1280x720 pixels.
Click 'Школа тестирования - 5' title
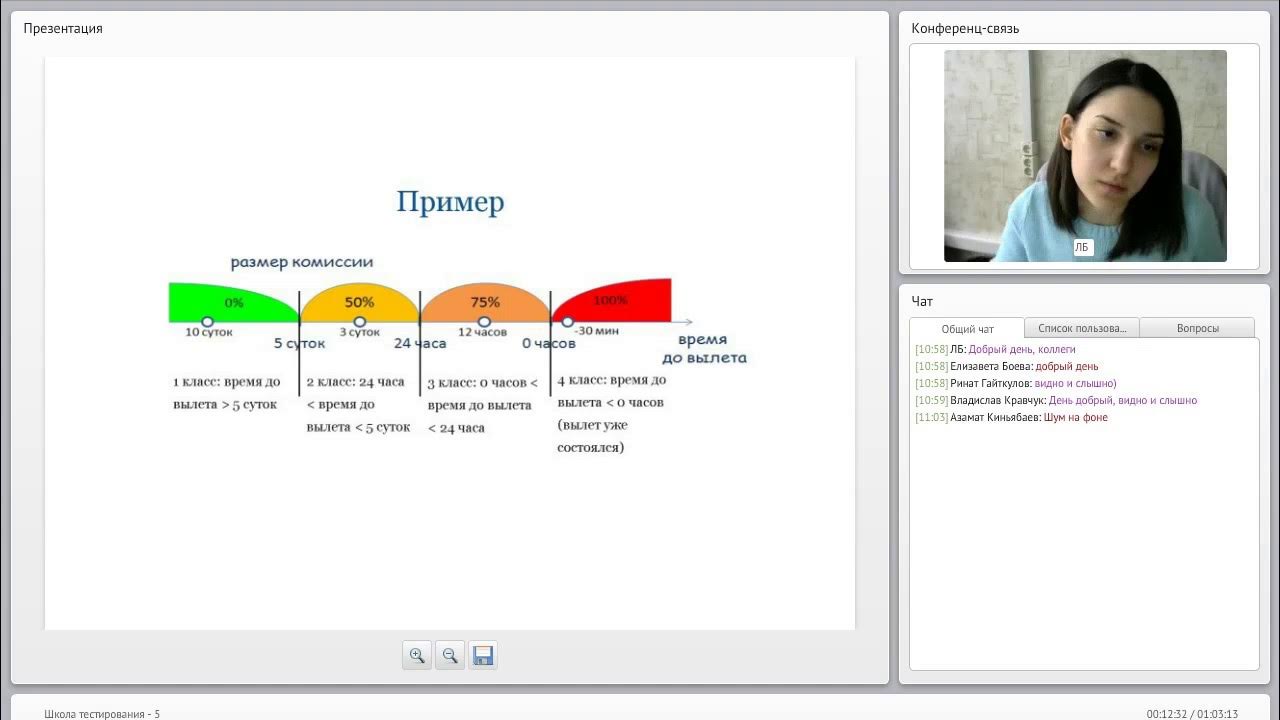click(102, 714)
